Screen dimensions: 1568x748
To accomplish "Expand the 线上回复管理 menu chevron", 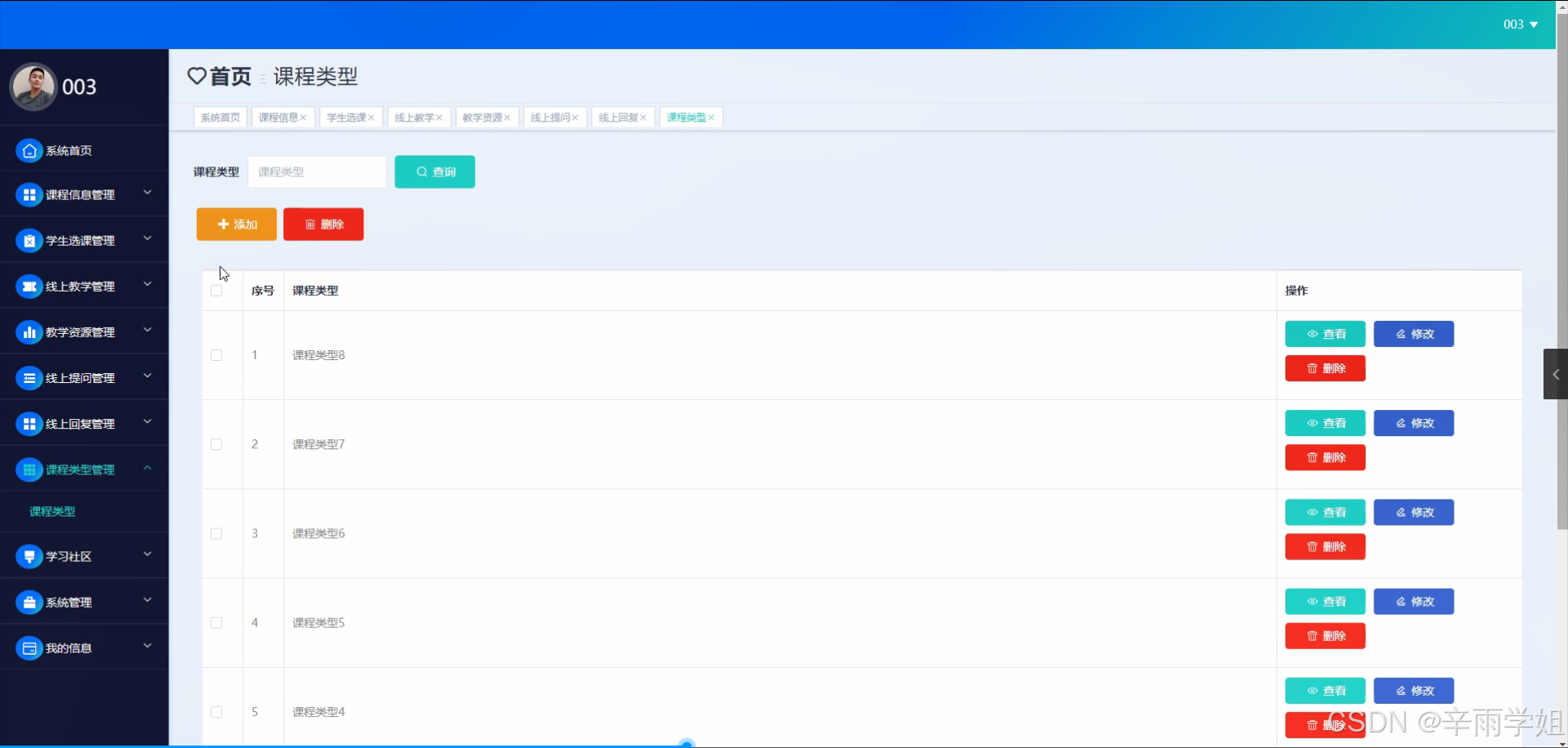I will pyautogui.click(x=148, y=421).
